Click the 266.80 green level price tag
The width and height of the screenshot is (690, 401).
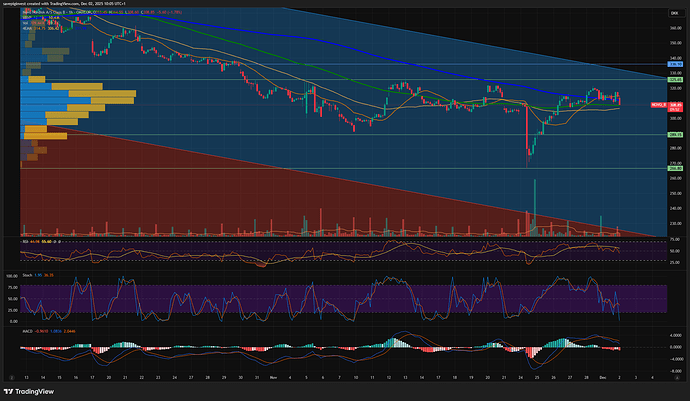click(675, 169)
